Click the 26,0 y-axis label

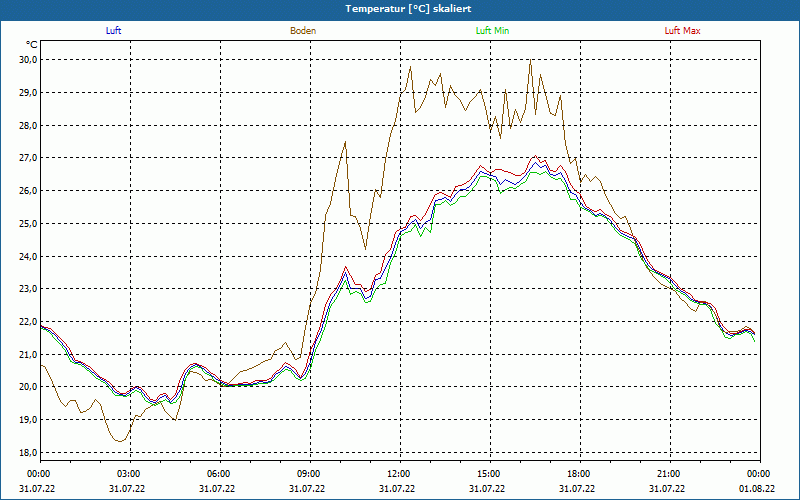pos(28,191)
